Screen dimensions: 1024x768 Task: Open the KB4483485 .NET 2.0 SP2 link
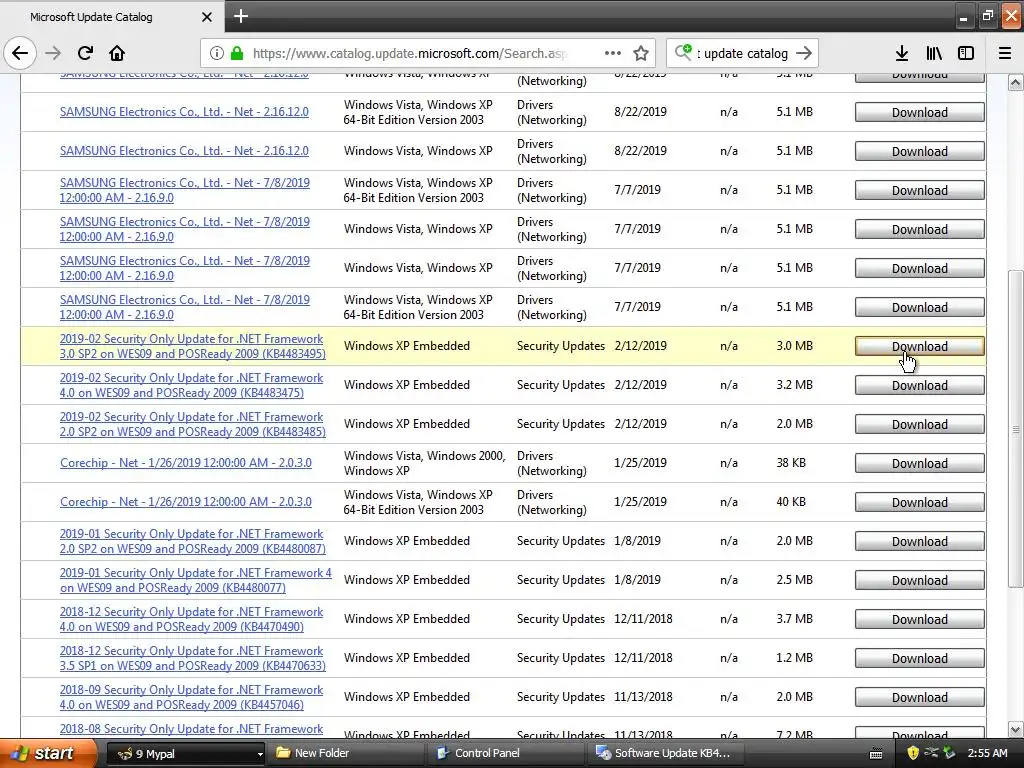click(193, 424)
